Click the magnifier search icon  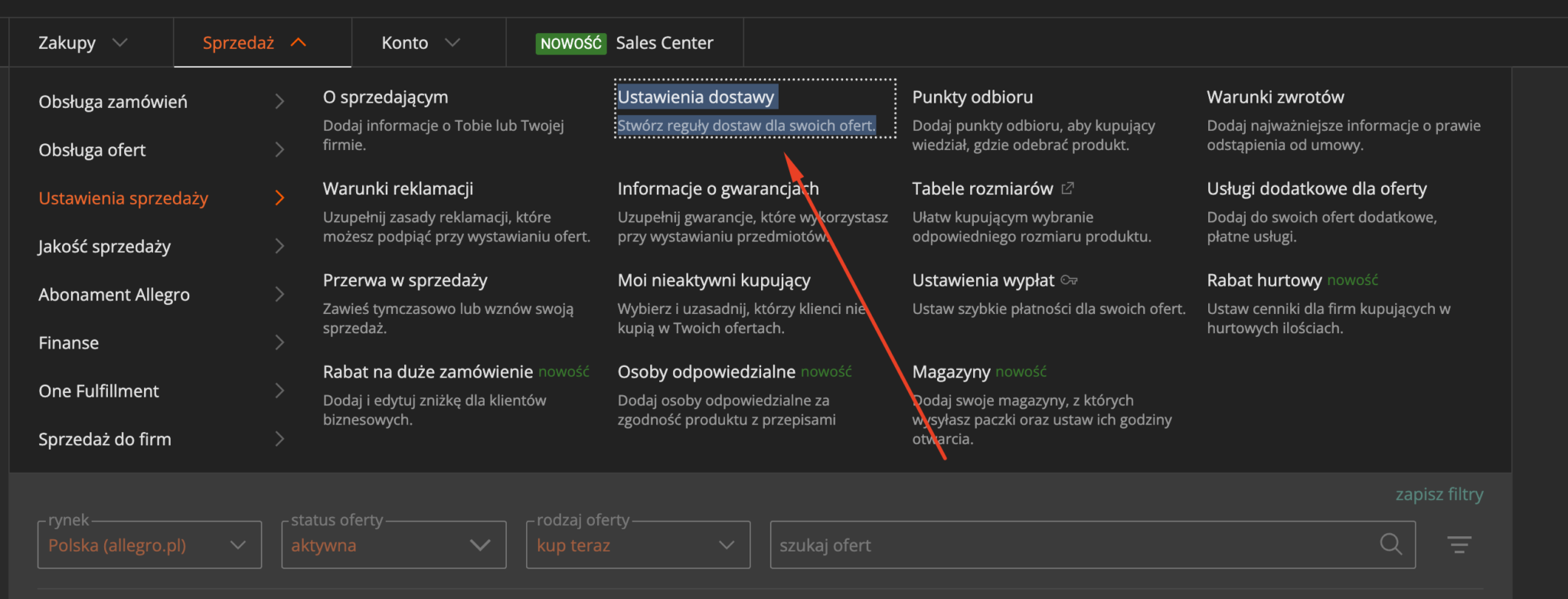pyautogui.click(x=1390, y=545)
